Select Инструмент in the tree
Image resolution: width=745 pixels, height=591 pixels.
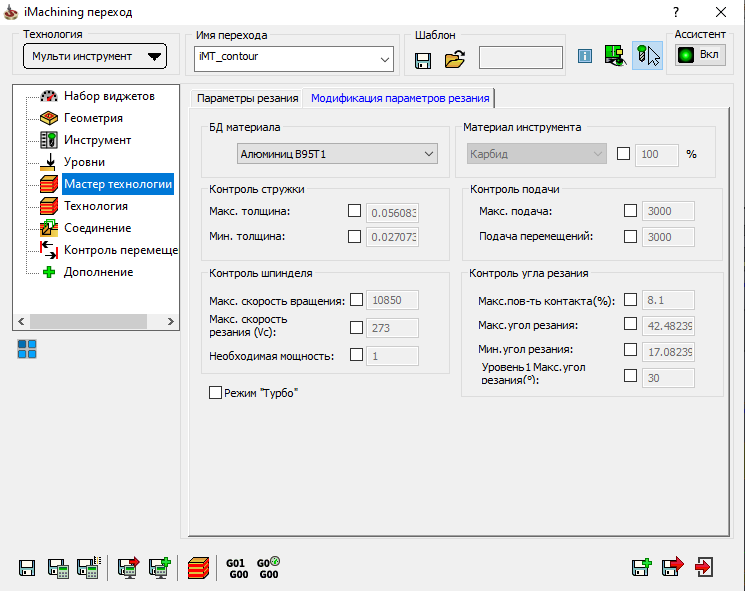[97, 140]
